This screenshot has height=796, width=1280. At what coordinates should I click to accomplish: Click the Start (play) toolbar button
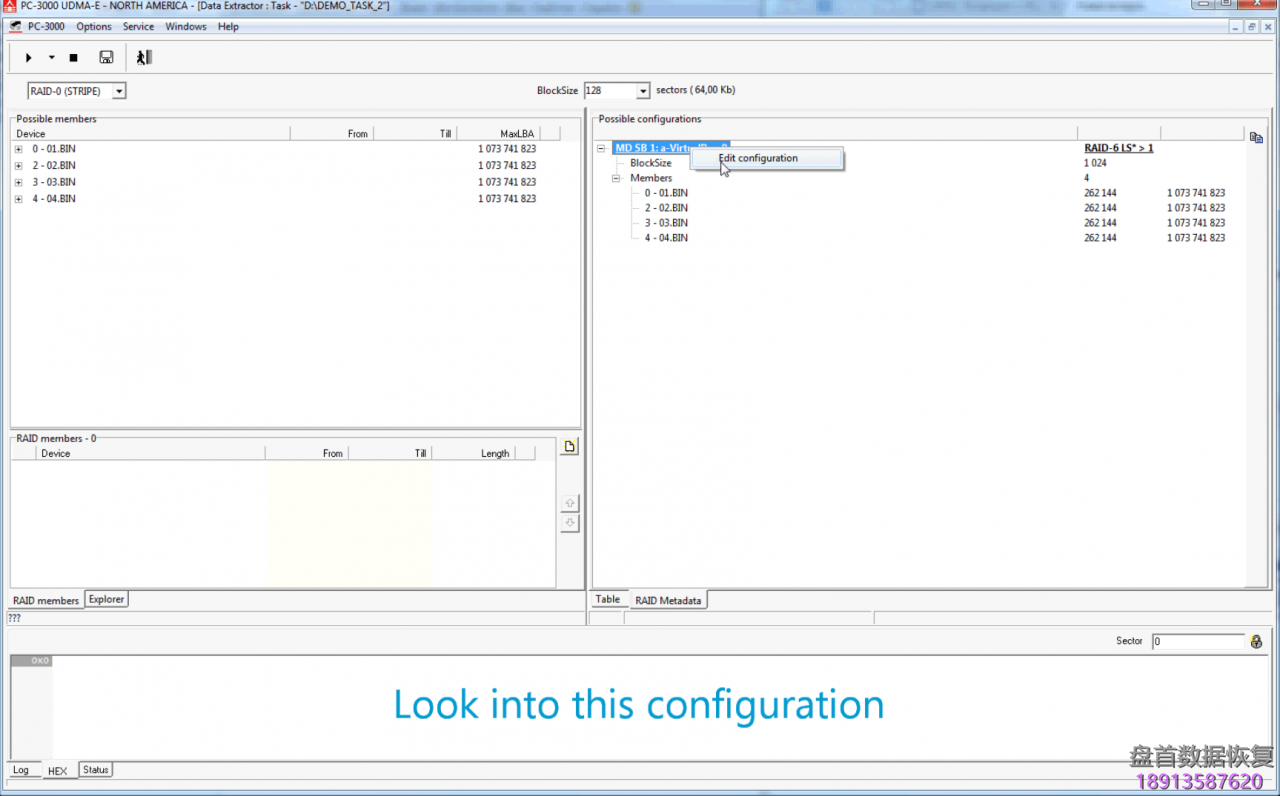(x=29, y=58)
